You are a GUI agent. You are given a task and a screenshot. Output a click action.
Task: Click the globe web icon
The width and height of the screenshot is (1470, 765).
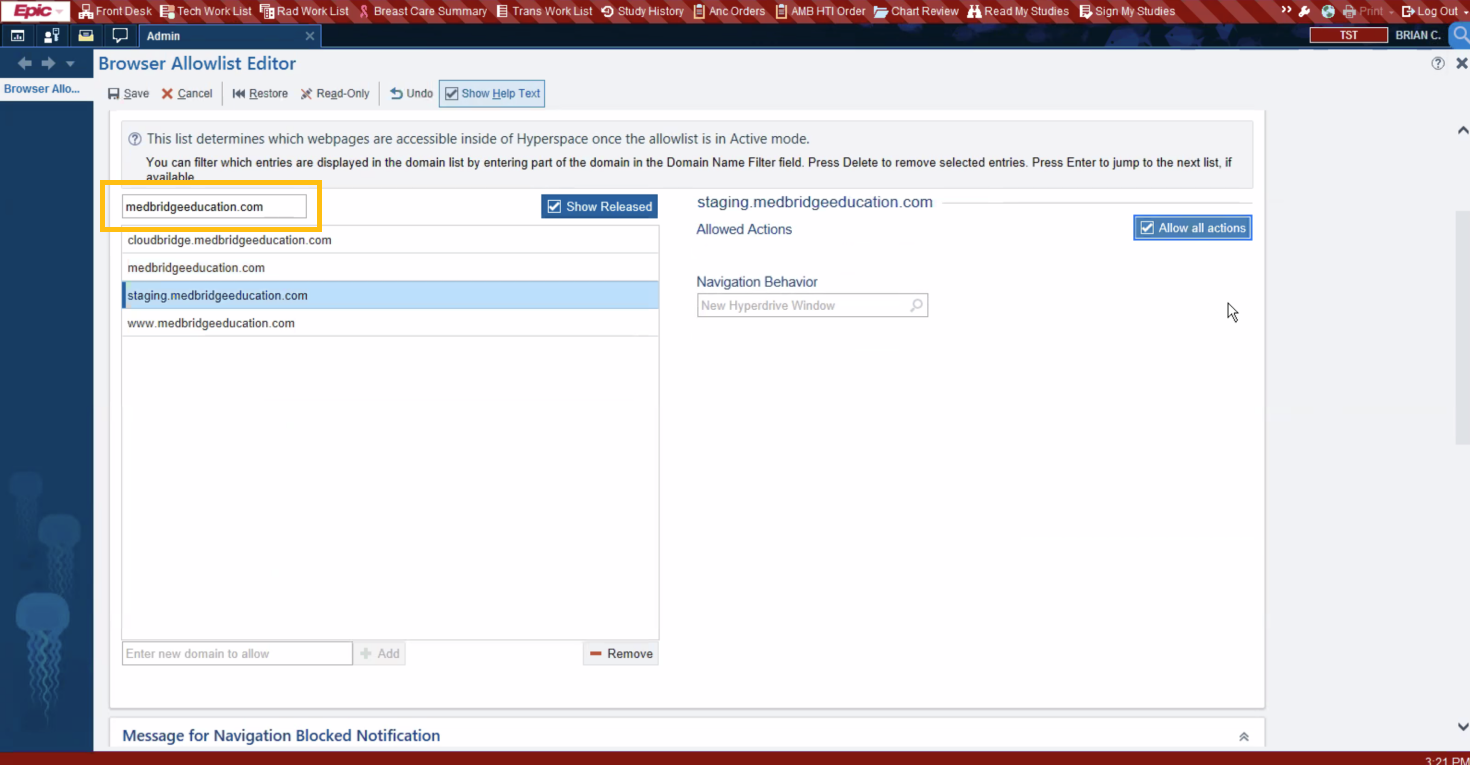click(x=1328, y=11)
